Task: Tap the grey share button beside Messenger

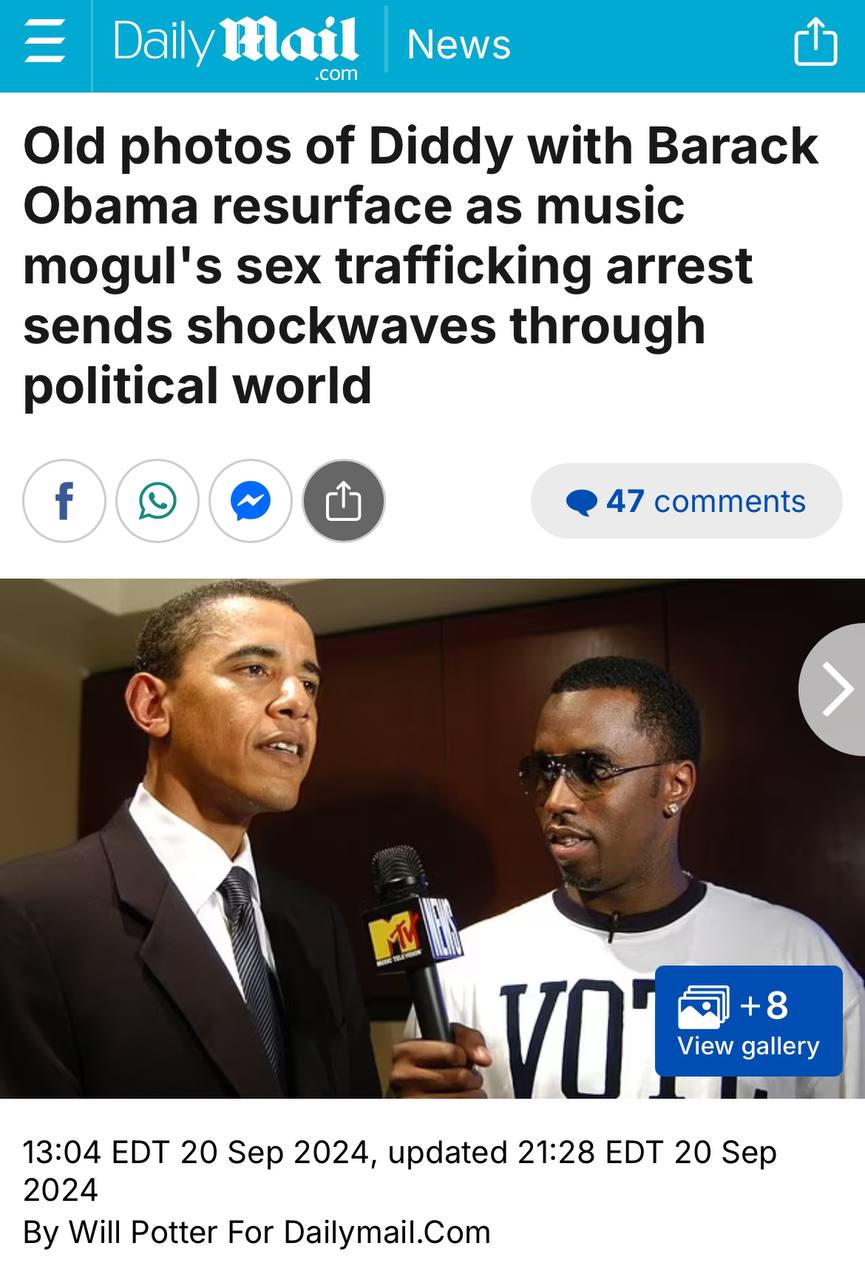Action: point(343,501)
